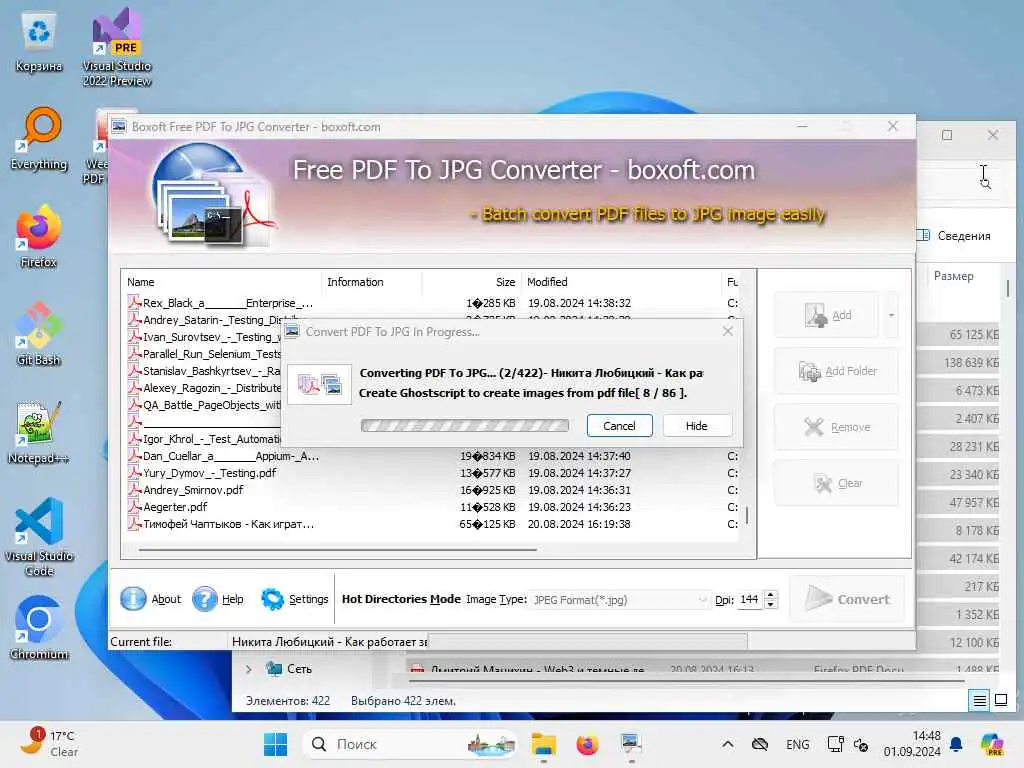This screenshot has width=1024, height=768.
Task: Select Сеть in Explorer navigation pane
Action: point(290,669)
